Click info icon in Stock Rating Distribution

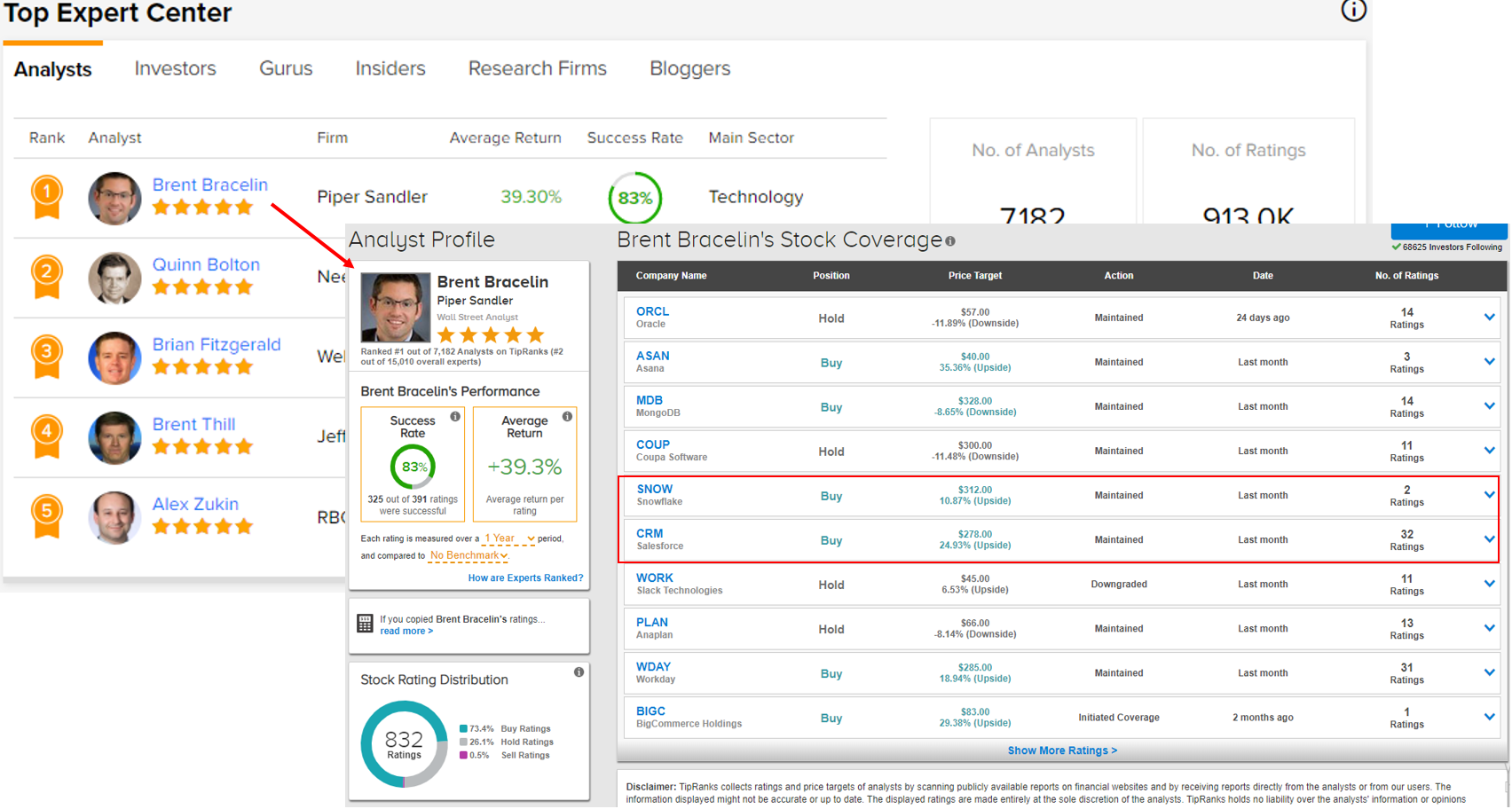click(579, 672)
